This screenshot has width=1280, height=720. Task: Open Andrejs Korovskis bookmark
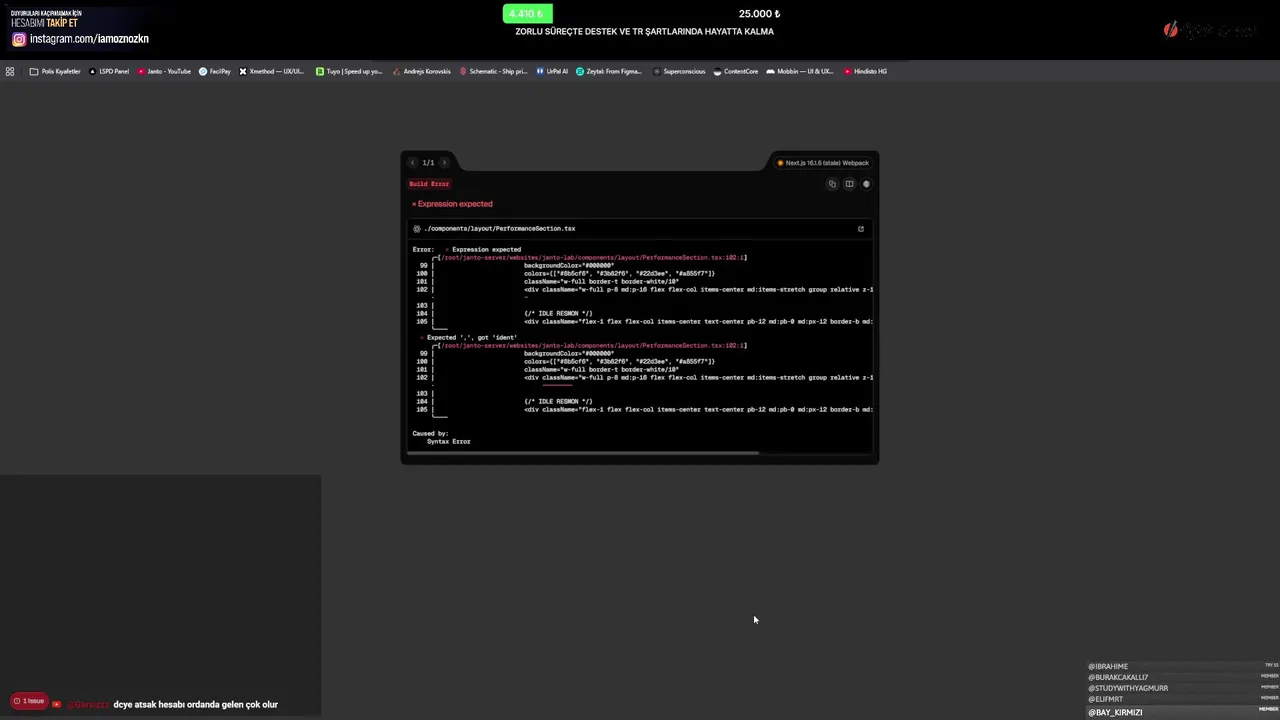point(421,72)
